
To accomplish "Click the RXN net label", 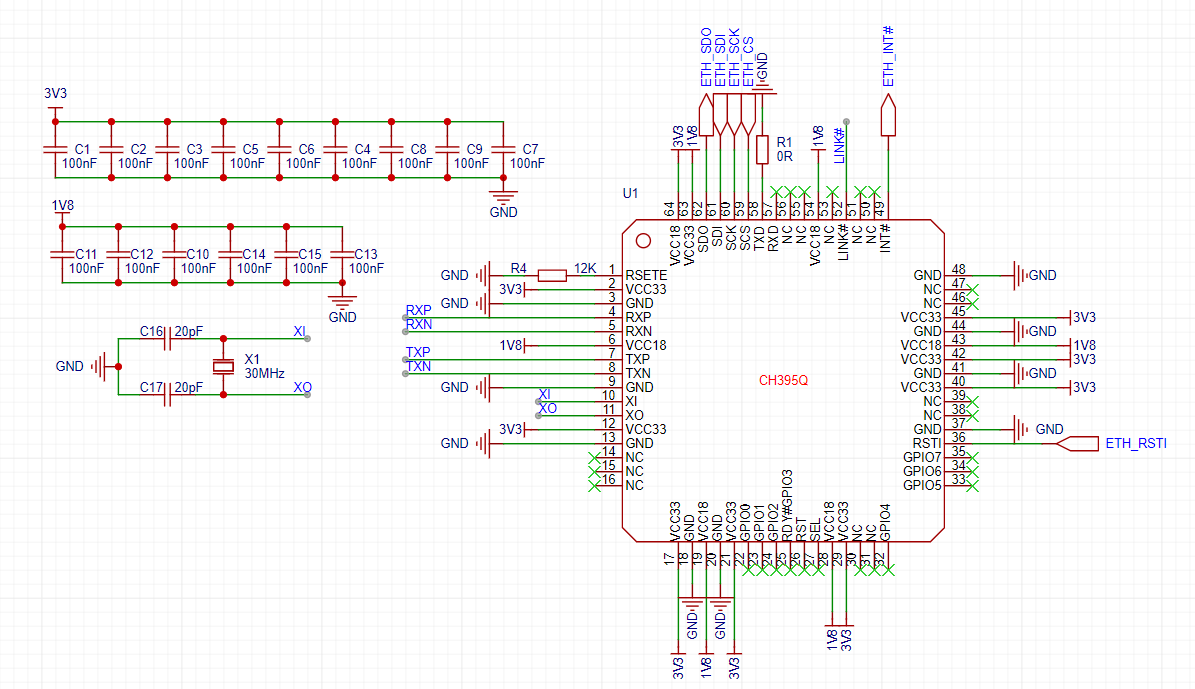I will [418, 325].
